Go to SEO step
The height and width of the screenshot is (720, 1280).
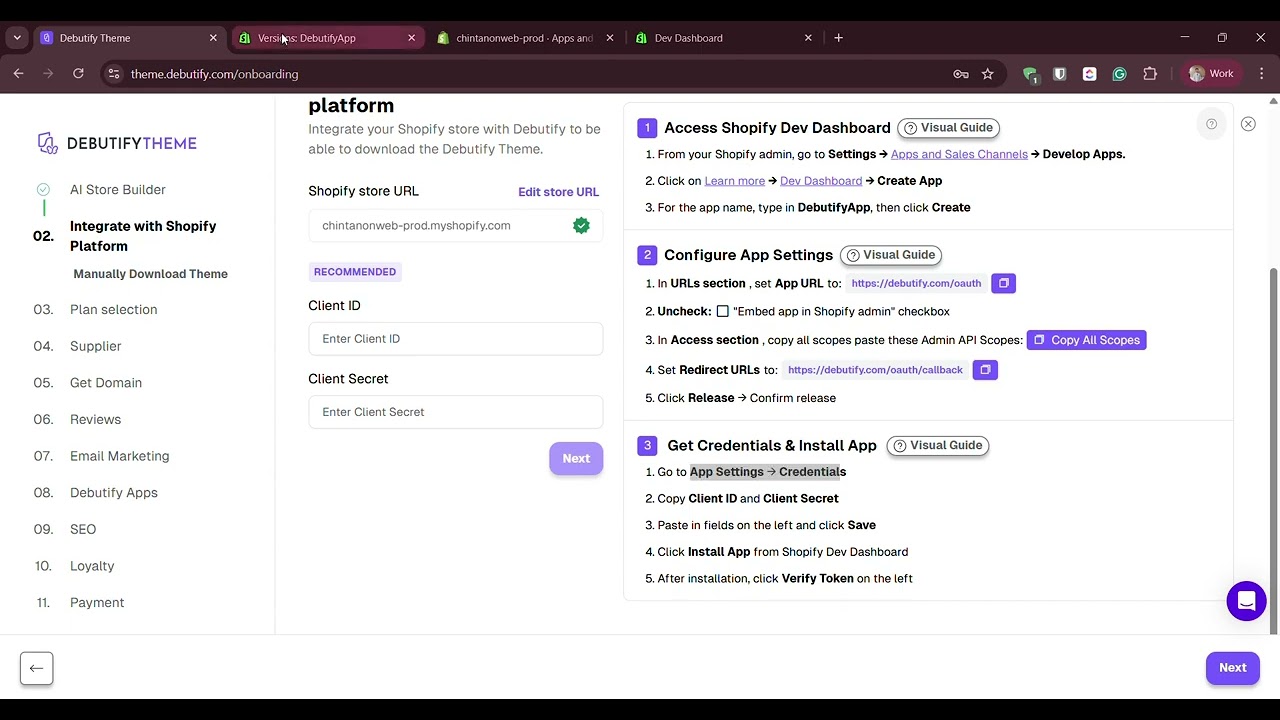pyautogui.click(x=83, y=529)
